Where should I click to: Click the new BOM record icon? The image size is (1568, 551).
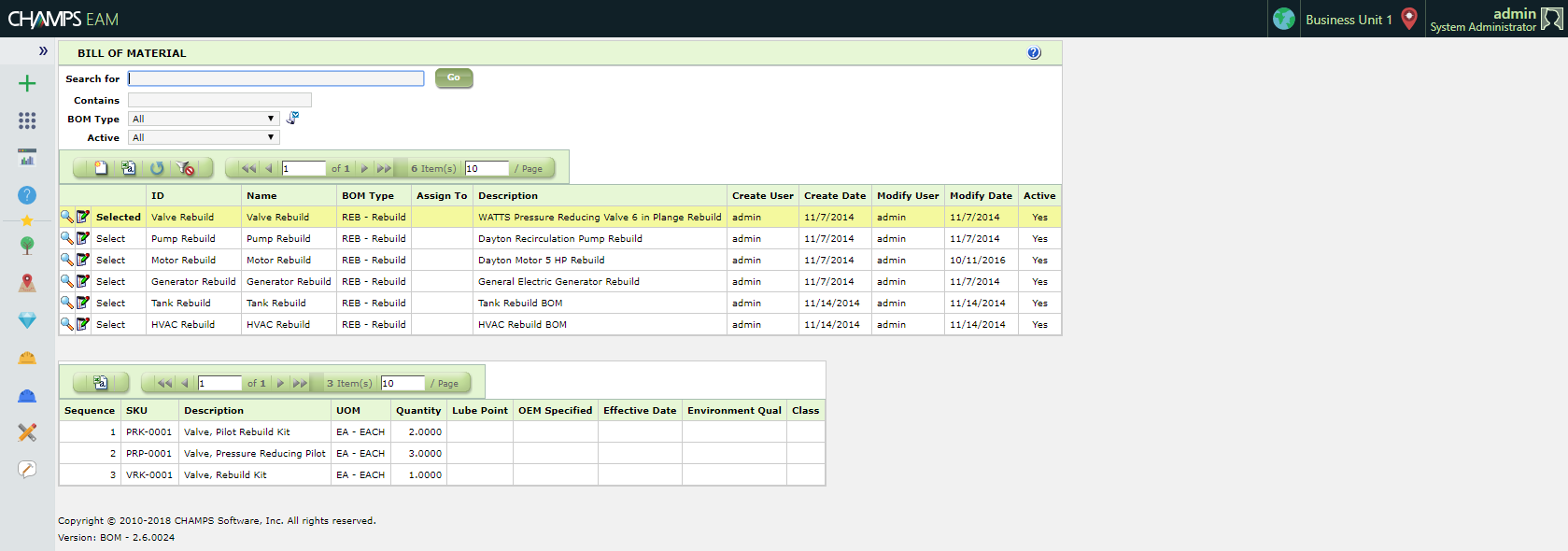101,168
